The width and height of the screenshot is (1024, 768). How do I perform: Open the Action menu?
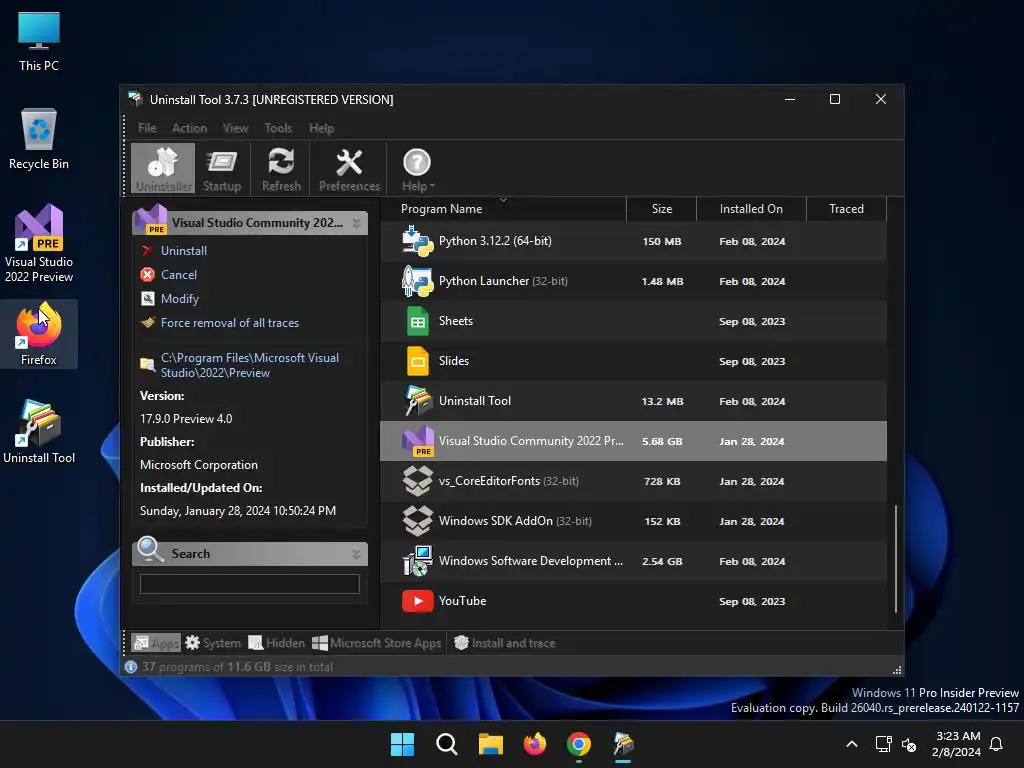click(189, 128)
